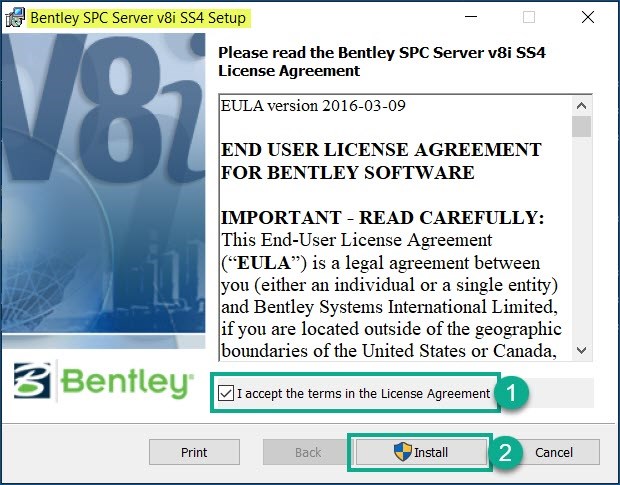Screen dimensions: 620x485
Task: Click the Install button
Action: (x=421, y=452)
